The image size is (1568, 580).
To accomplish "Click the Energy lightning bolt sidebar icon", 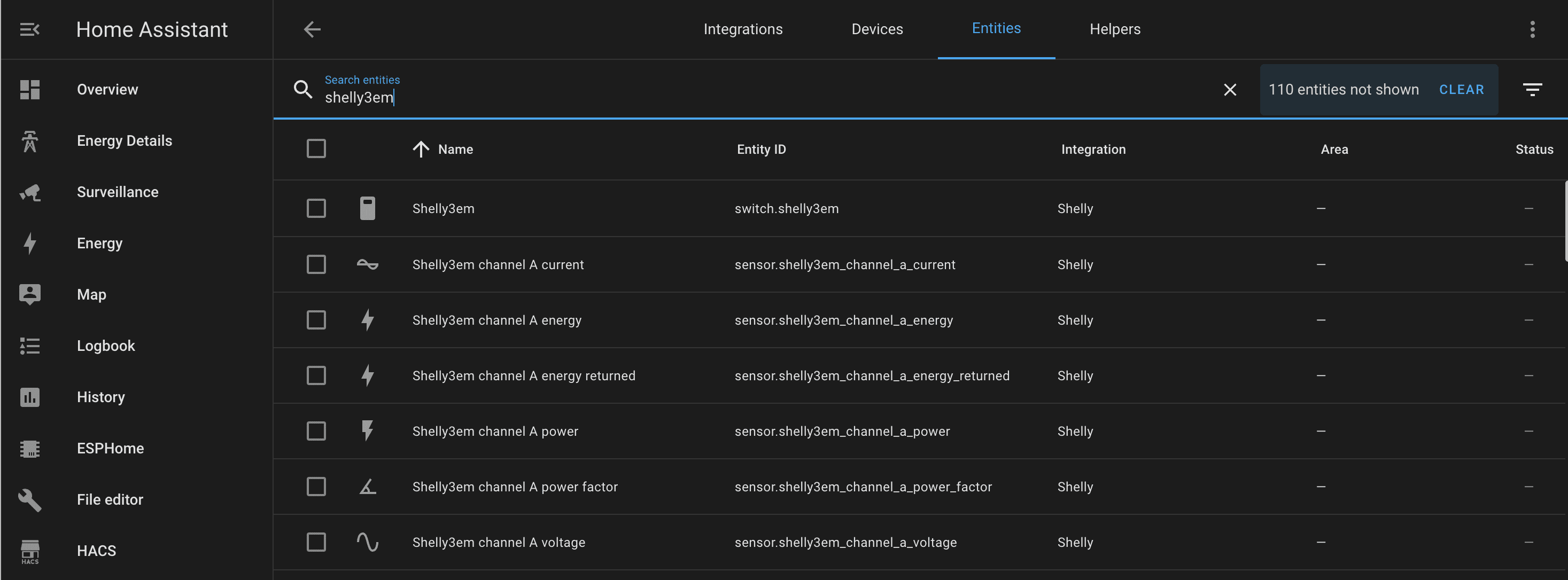I will tap(29, 244).
